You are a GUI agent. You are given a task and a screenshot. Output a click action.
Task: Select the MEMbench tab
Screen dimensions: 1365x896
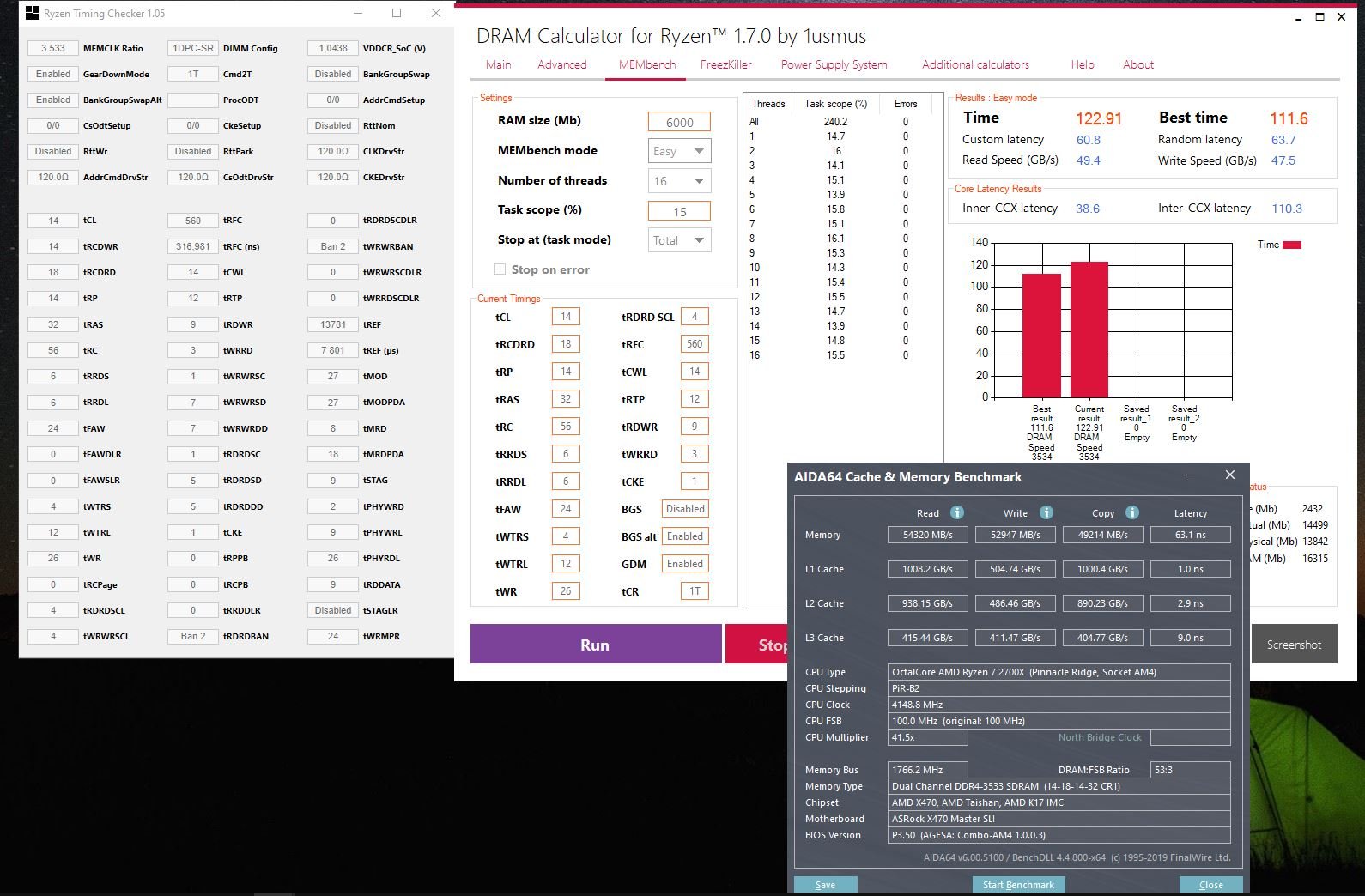click(647, 64)
